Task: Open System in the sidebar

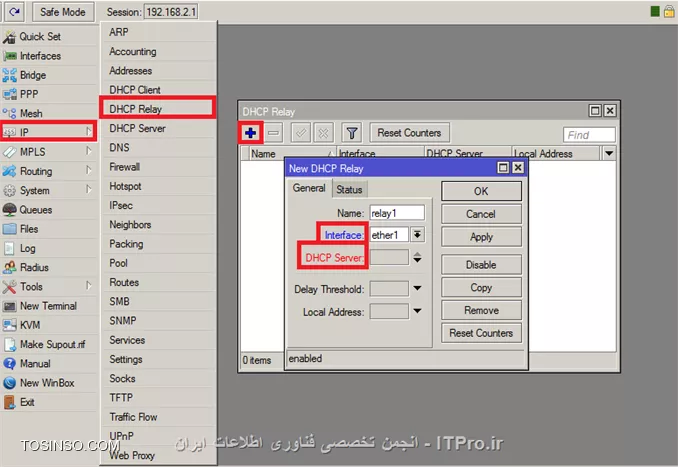Action: [x=48, y=190]
